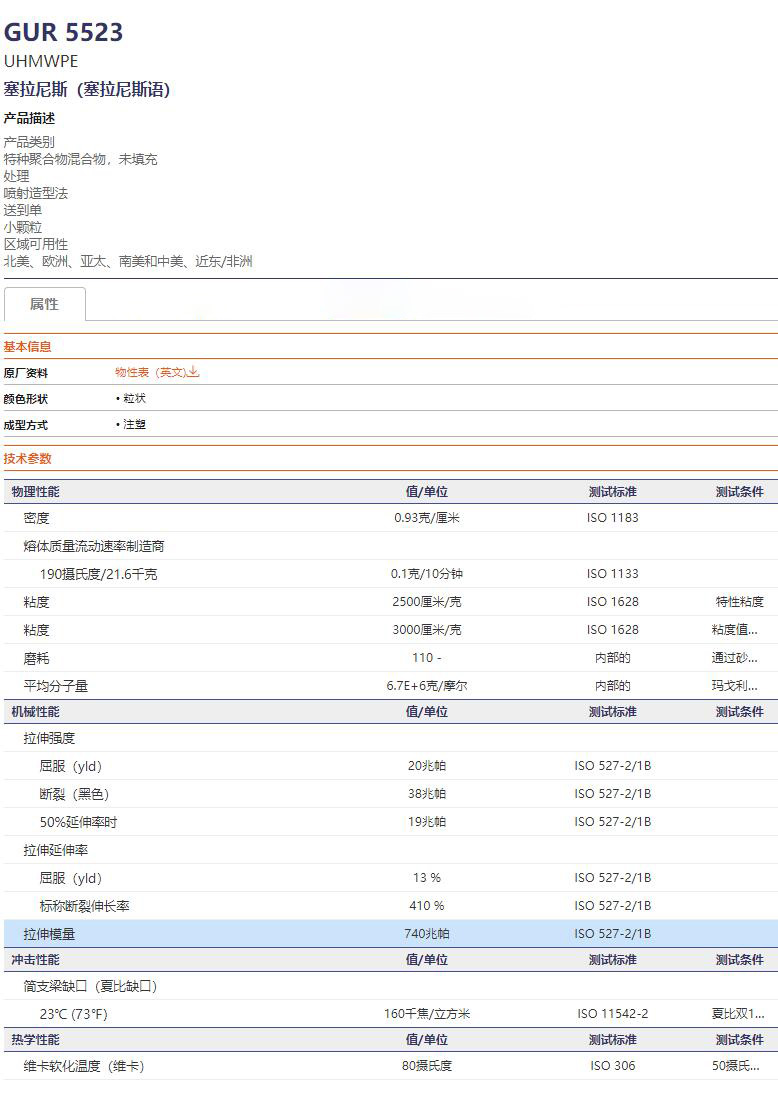Select the 平均分子量 row label
The height and width of the screenshot is (1101, 778).
click(55, 686)
